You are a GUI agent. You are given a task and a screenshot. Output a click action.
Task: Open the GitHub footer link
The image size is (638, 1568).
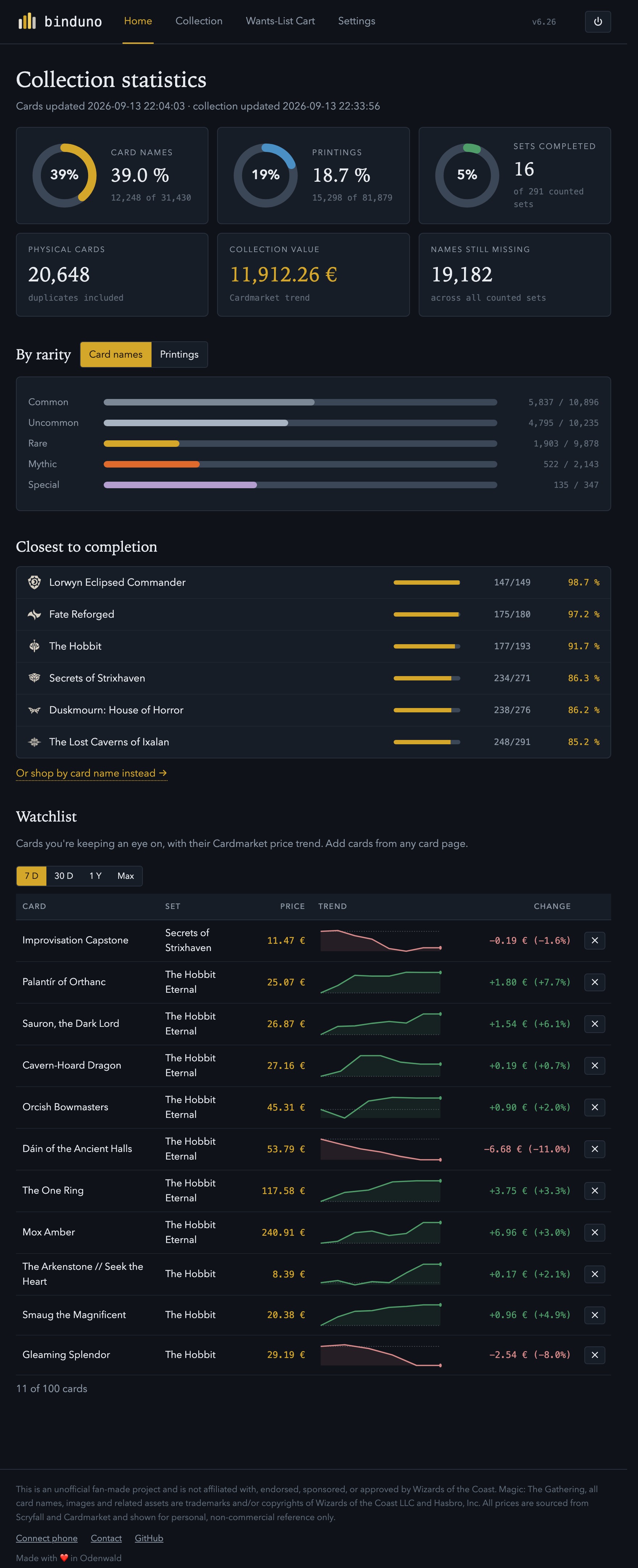[x=149, y=1538]
